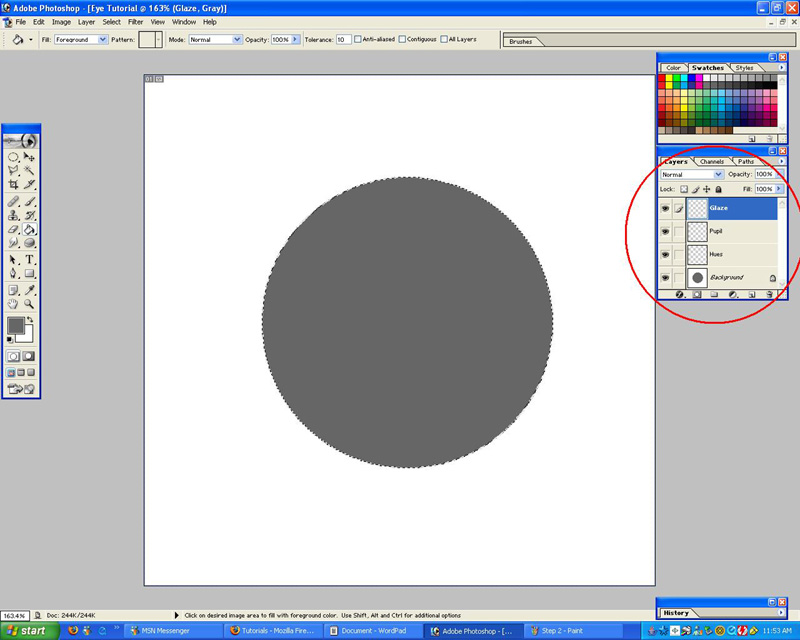
Task: Select the Eraser tool
Action: point(13,229)
